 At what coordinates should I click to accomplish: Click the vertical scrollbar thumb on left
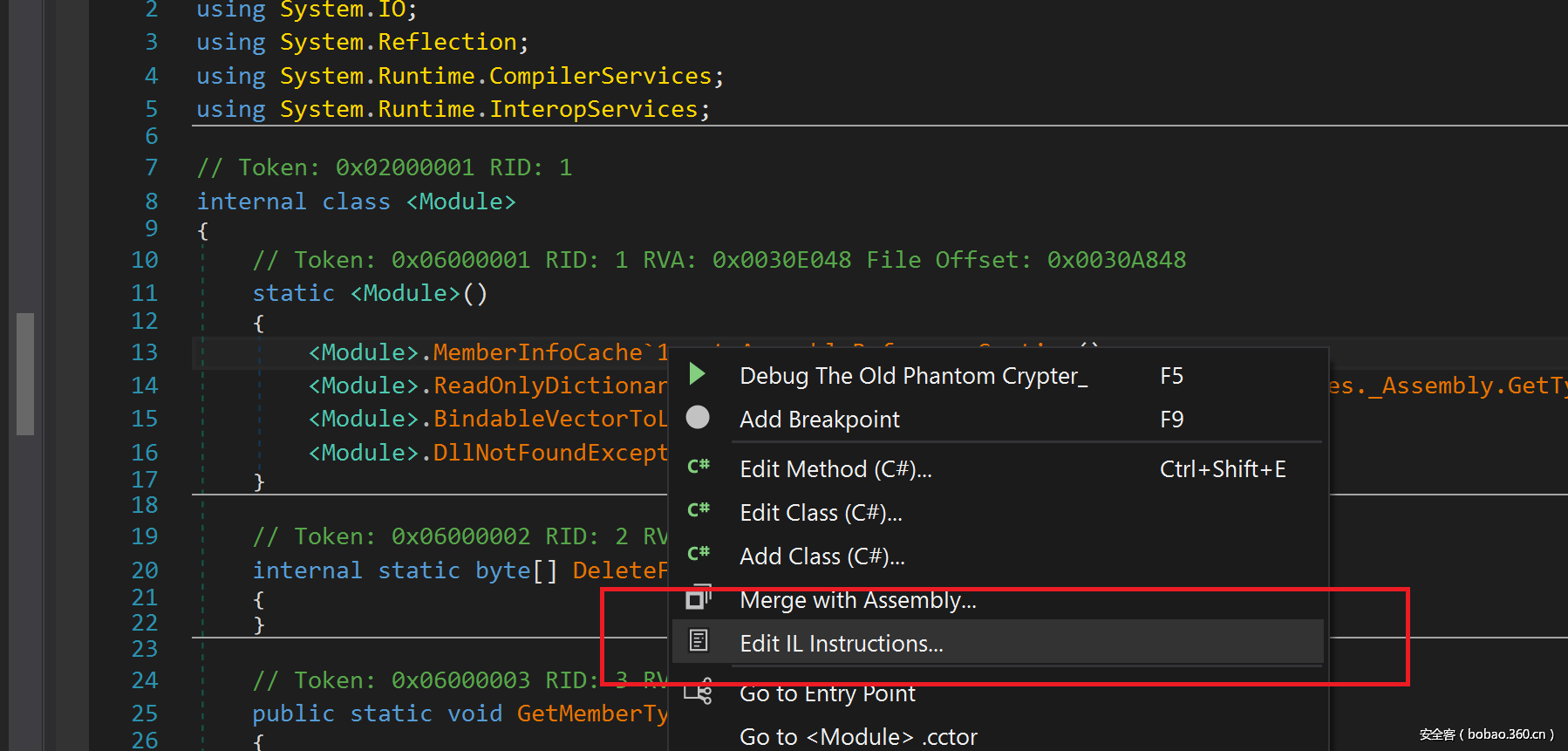[25, 373]
